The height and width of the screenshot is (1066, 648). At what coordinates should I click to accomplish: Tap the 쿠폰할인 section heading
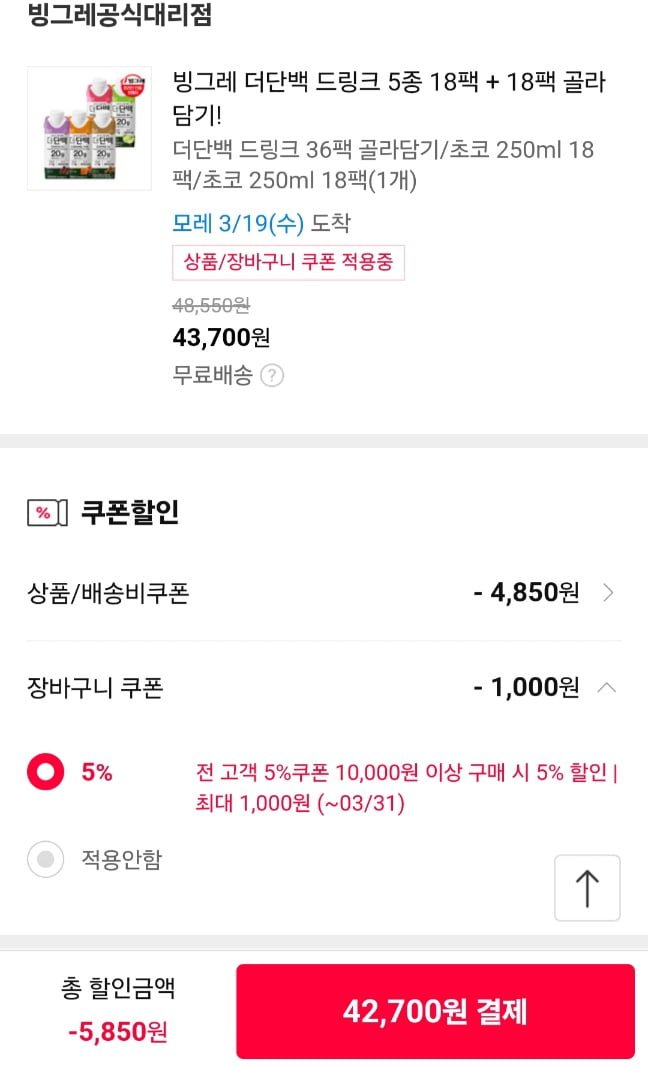click(130, 513)
